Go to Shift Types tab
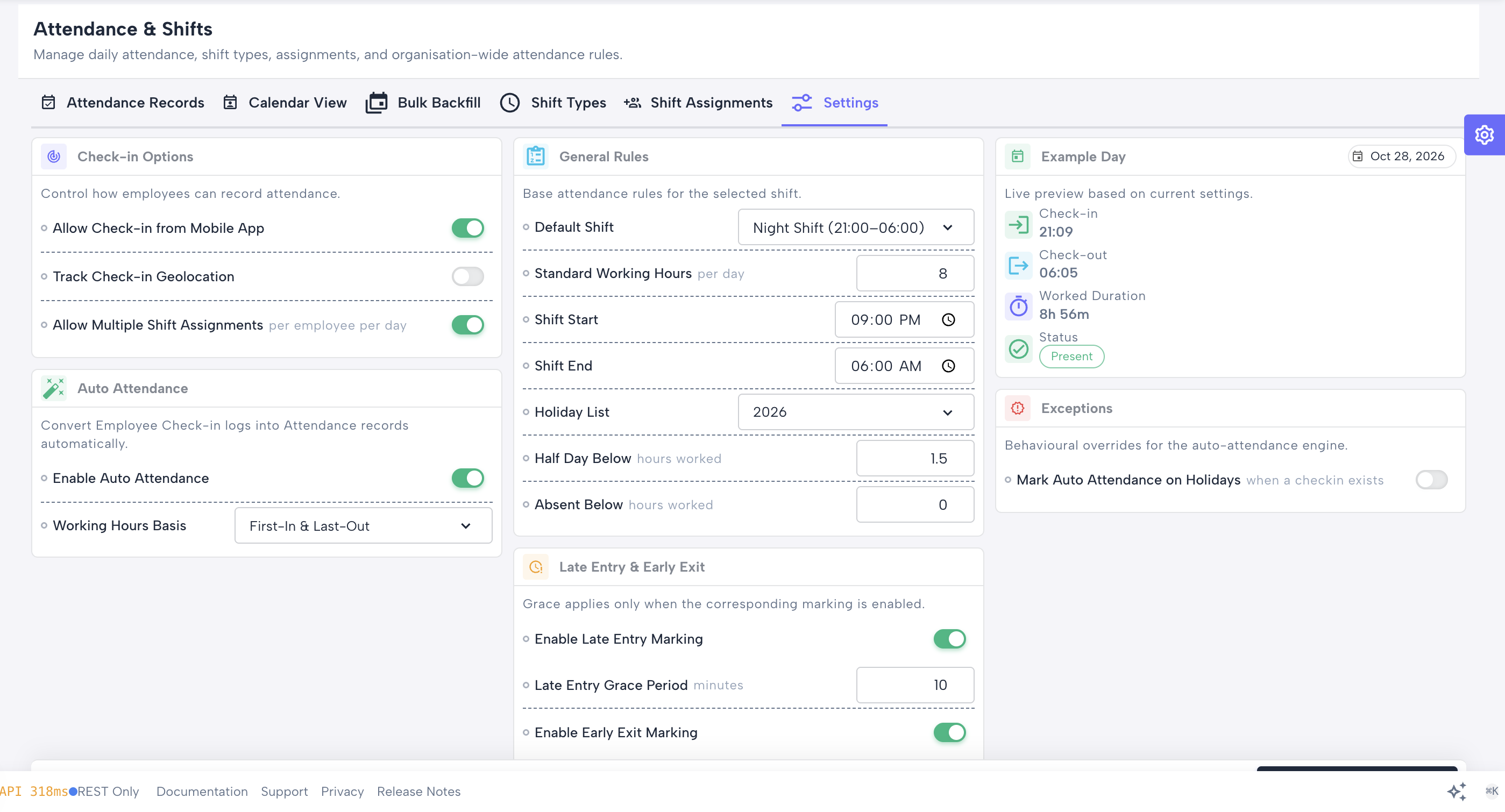This screenshot has width=1505, height=812. [x=553, y=103]
